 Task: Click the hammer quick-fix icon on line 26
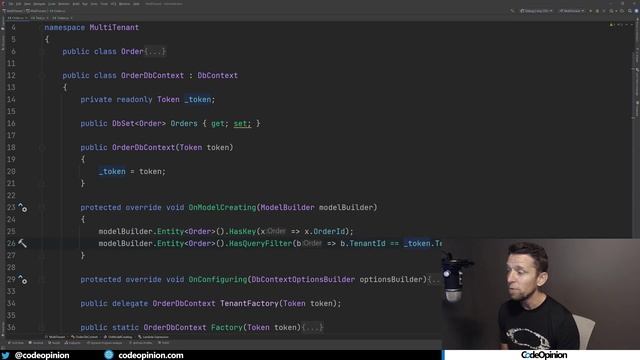point(22,243)
